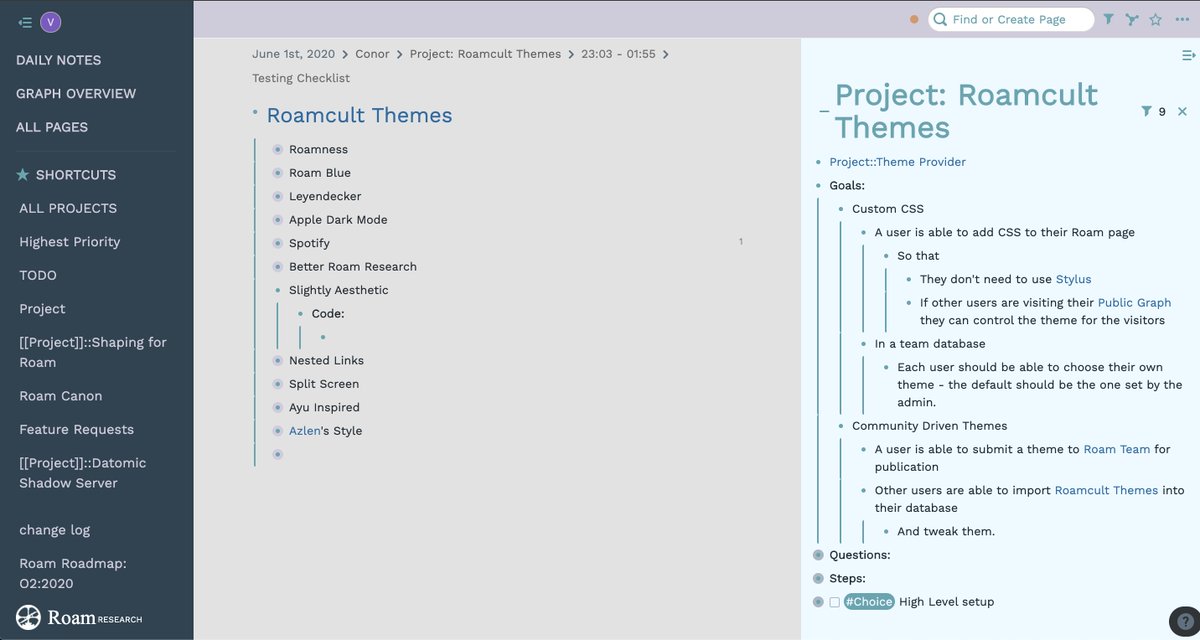Open the change log shortcut

coord(55,530)
